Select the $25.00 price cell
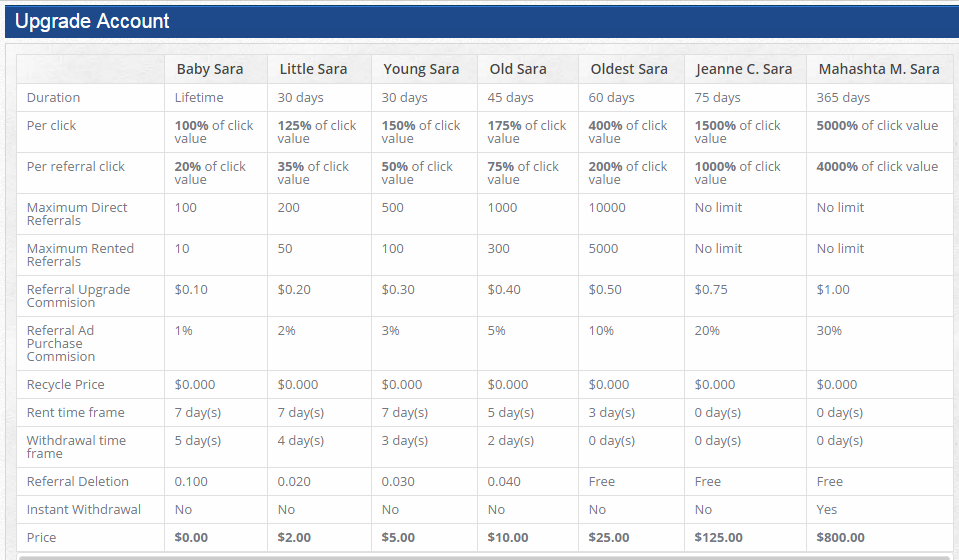 pos(609,538)
